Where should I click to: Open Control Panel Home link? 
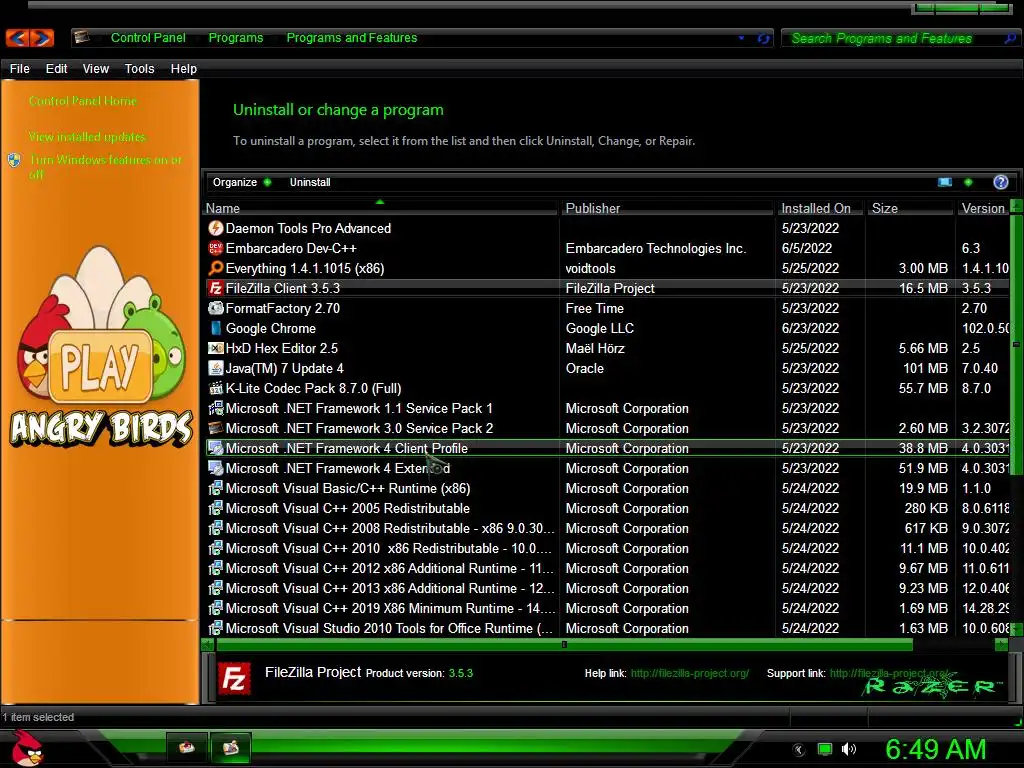83,101
